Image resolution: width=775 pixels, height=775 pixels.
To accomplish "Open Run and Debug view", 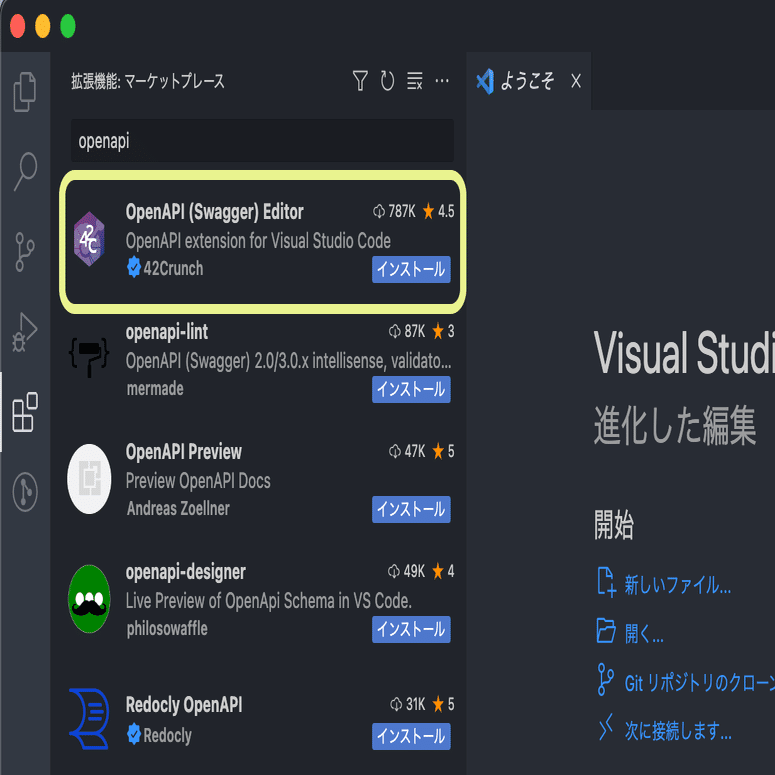I will pos(25,332).
